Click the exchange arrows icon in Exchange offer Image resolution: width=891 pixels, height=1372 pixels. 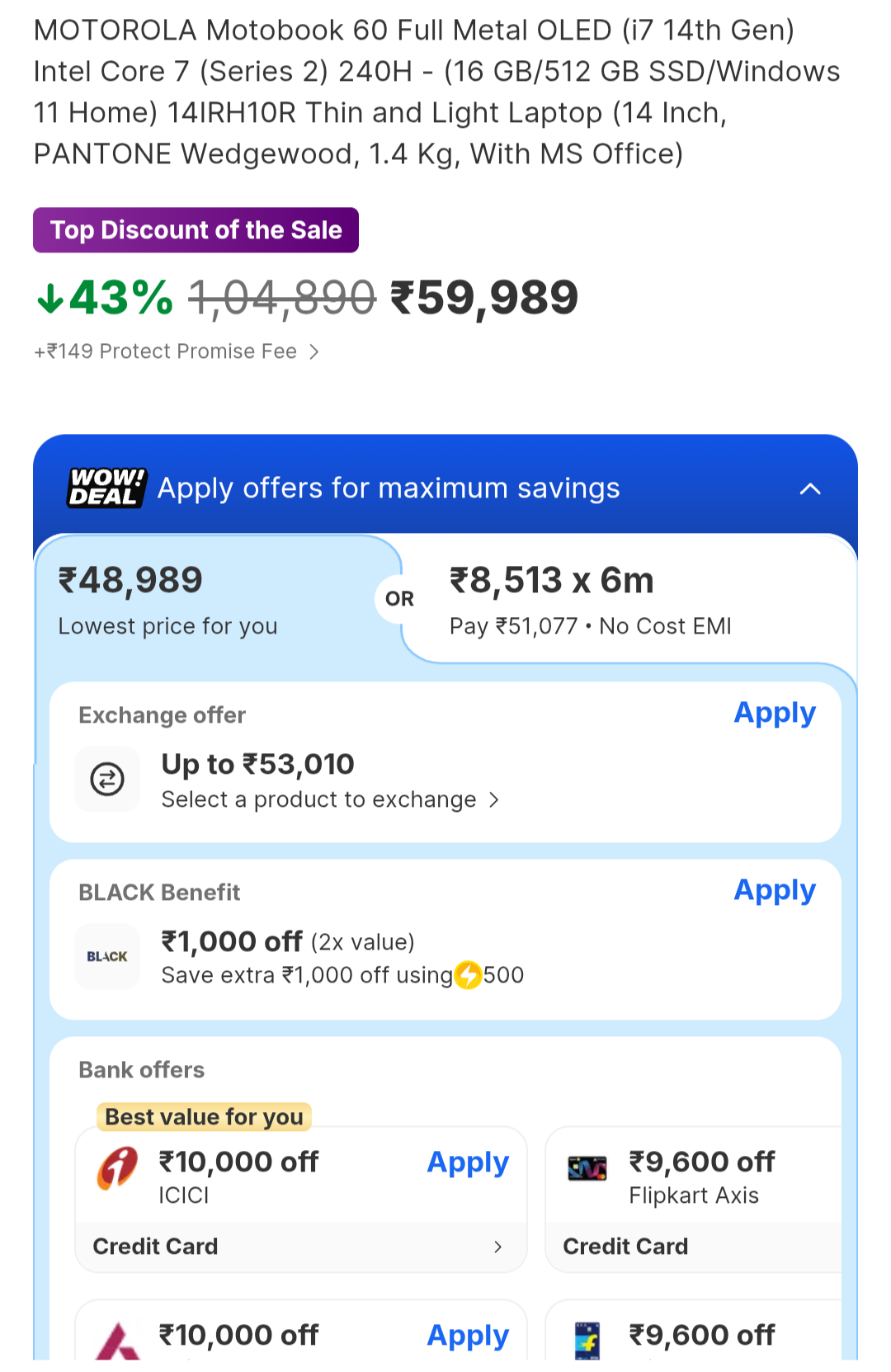(x=107, y=778)
